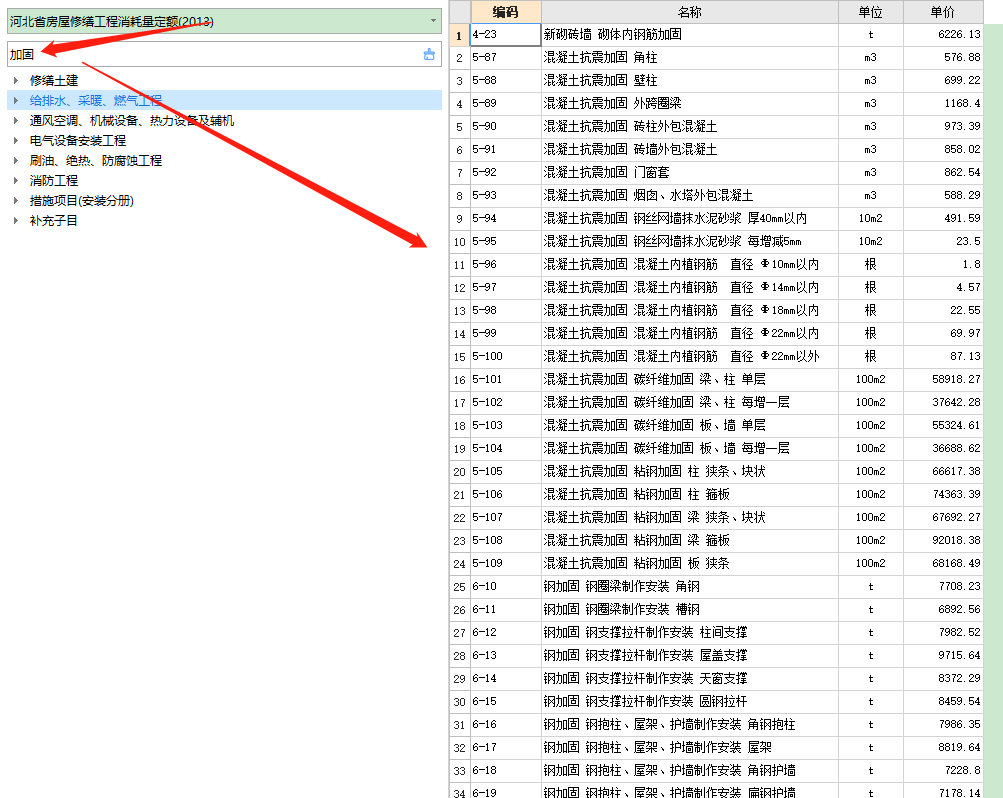1003x798 pixels.
Task: Select 通风空调、机械设备、热力设备及辅机 tree item
Action: point(132,120)
